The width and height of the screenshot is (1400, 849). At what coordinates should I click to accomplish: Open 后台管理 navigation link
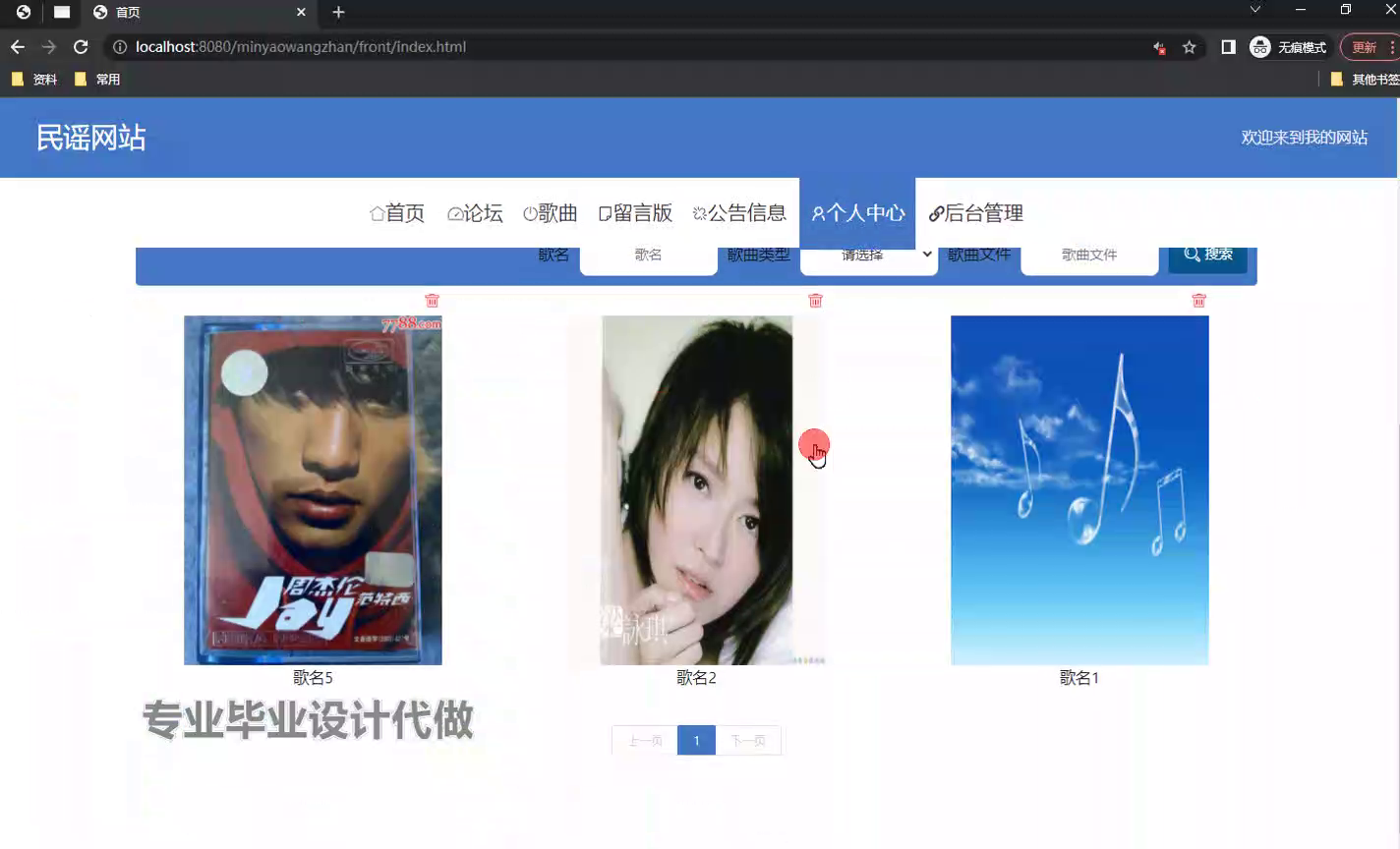tap(976, 213)
